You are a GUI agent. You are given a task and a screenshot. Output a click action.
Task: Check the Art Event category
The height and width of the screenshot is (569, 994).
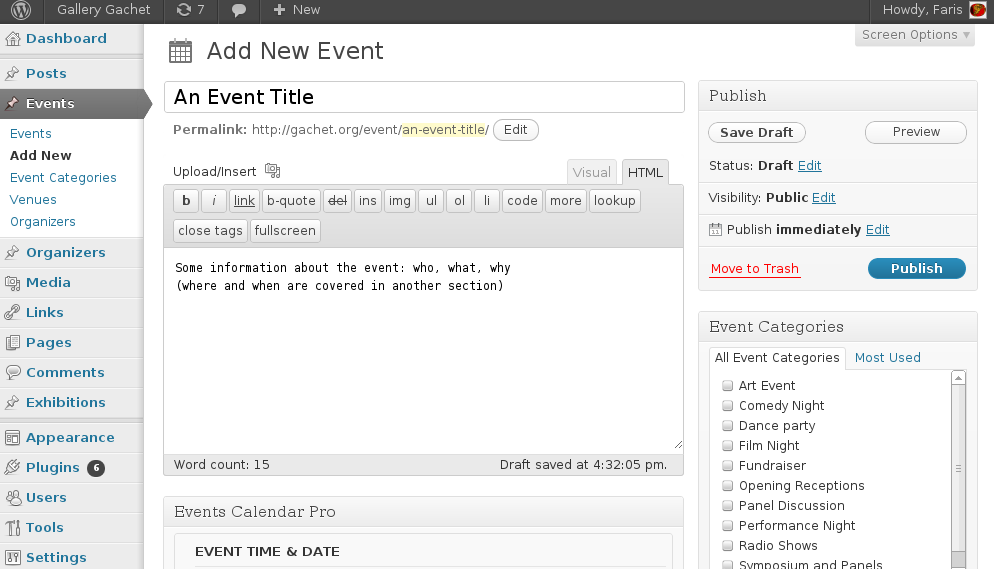point(728,385)
